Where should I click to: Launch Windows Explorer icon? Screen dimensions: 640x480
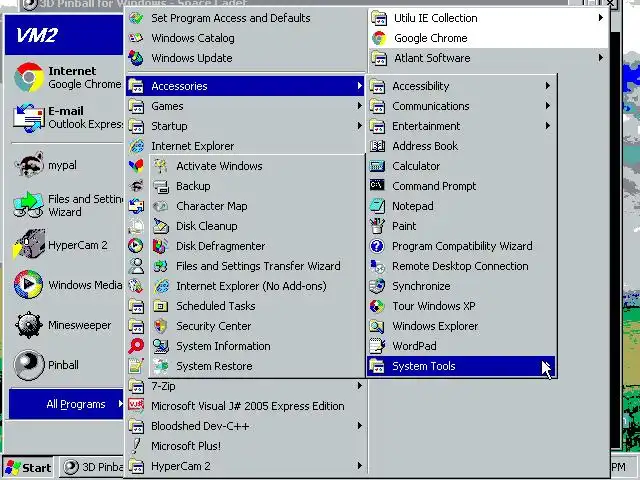coord(377,326)
